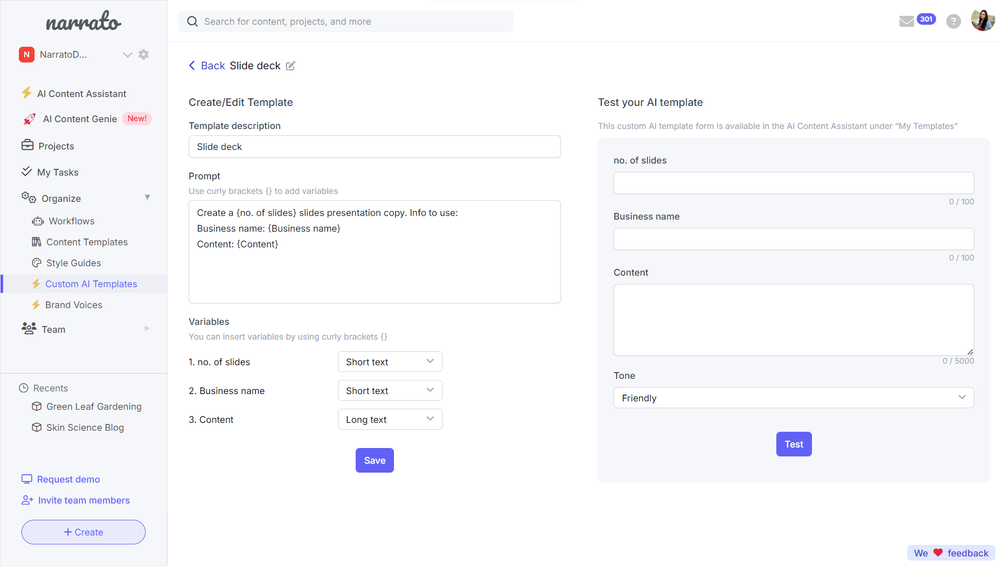Open the help question mark icon
This screenshot has width=1000, height=566.
(953, 22)
